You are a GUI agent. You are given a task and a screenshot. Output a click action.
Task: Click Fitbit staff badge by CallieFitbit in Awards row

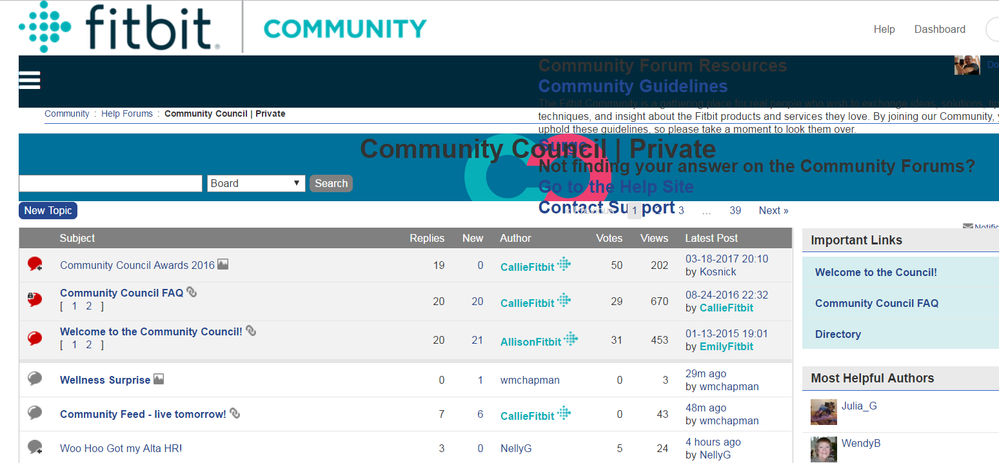pyautogui.click(x=564, y=264)
